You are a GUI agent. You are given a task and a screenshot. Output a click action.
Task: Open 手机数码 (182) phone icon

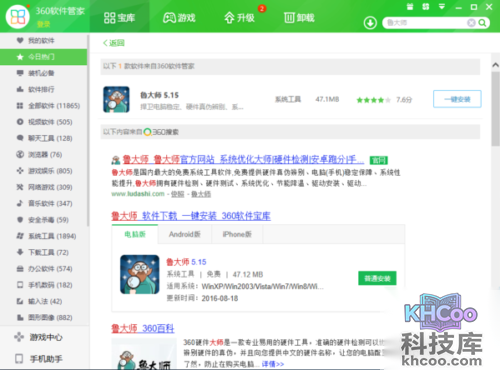coord(20,285)
